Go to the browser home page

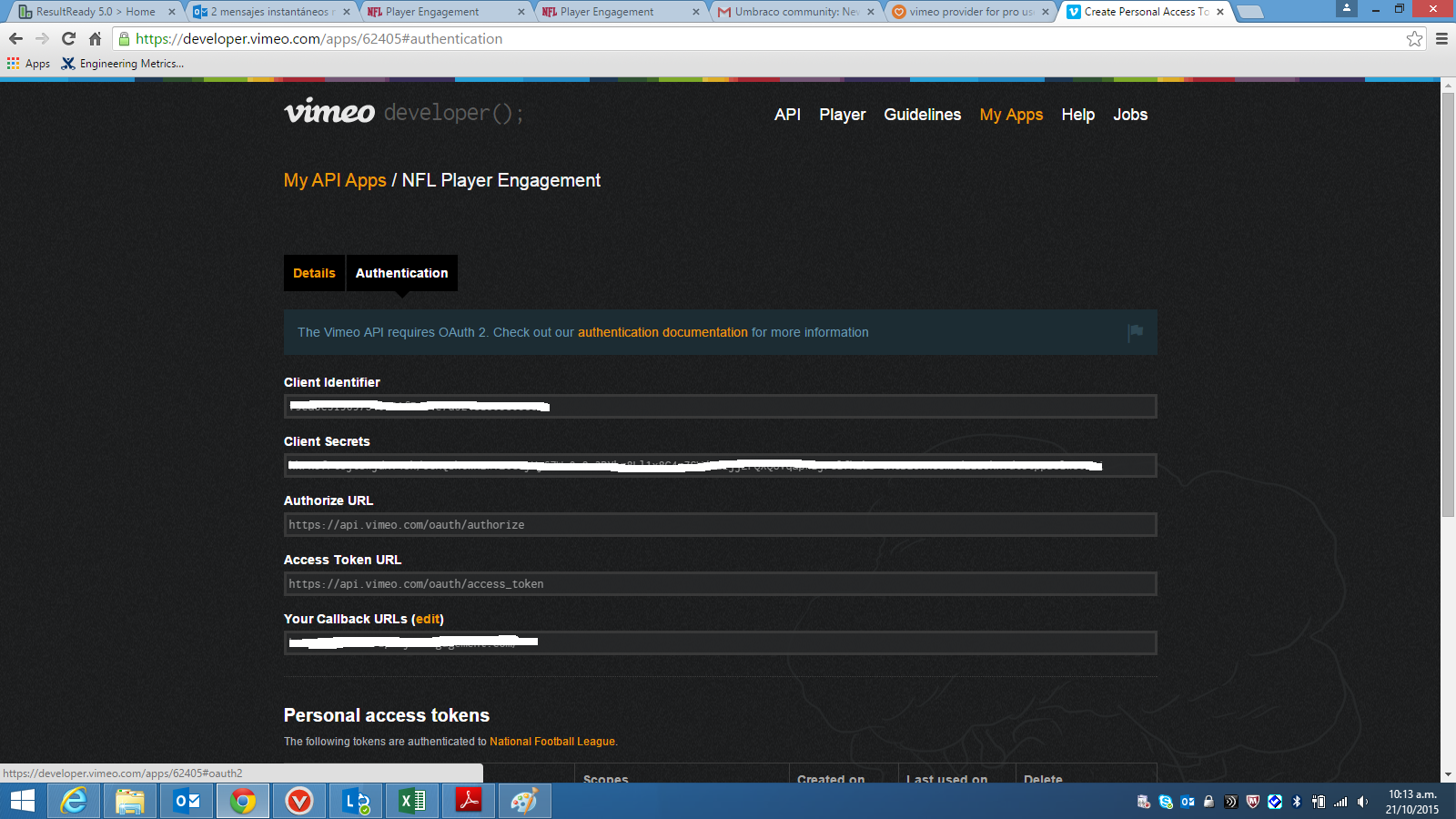pyautogui.click(x=95, y=39)
